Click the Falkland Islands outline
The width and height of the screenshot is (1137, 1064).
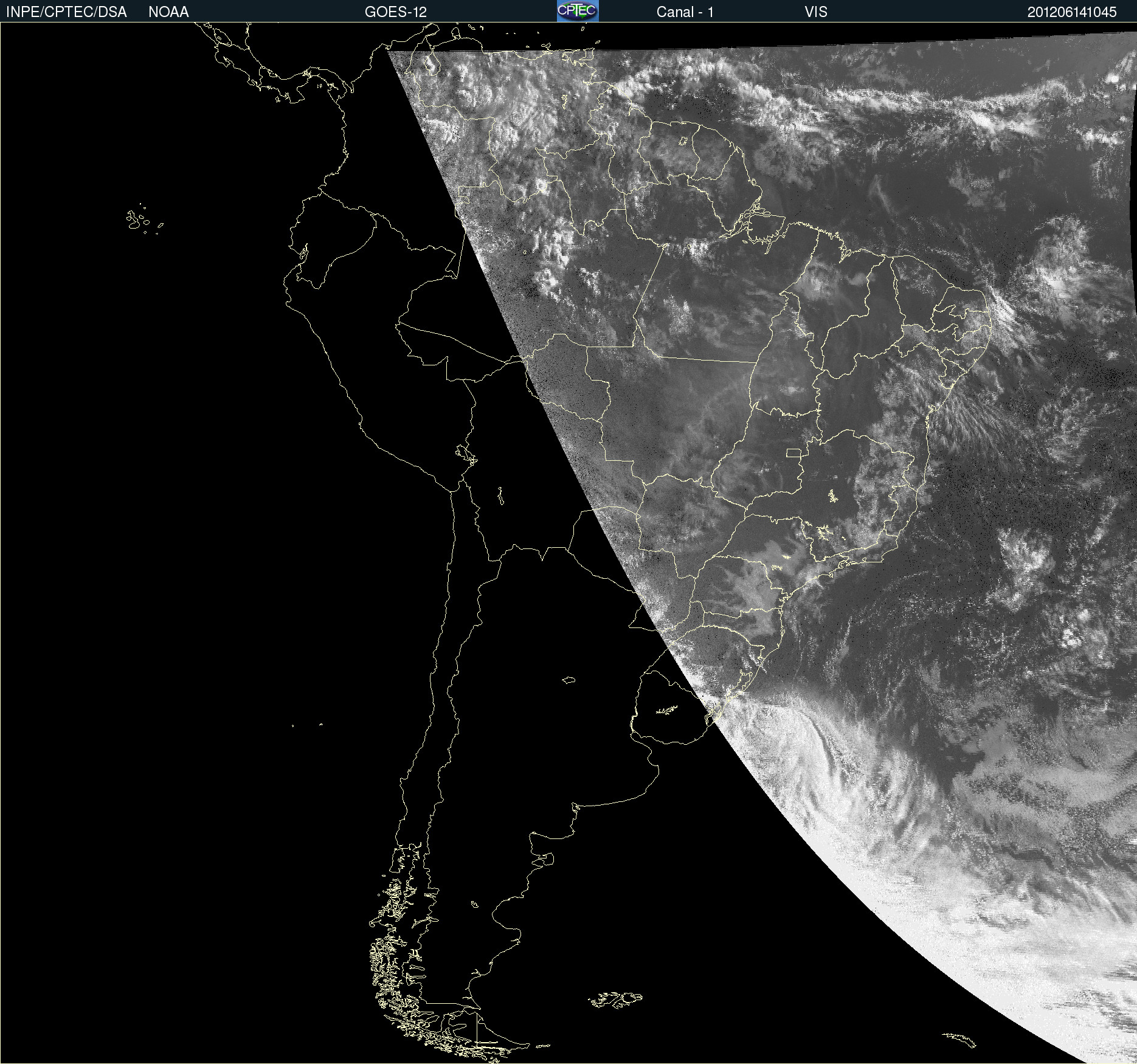615,1000
